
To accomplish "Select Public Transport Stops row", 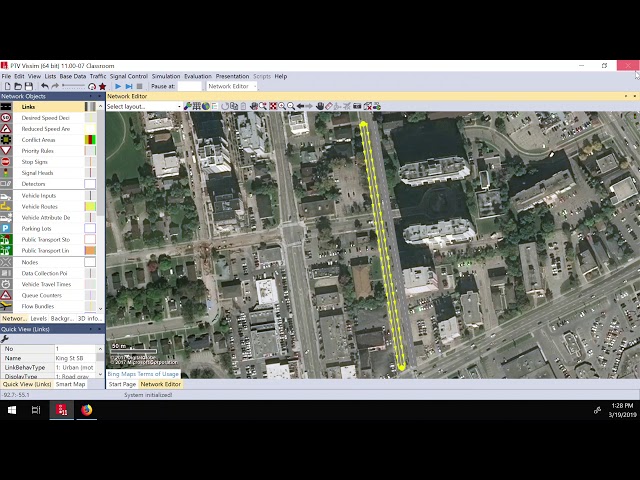I will [48, 240].
